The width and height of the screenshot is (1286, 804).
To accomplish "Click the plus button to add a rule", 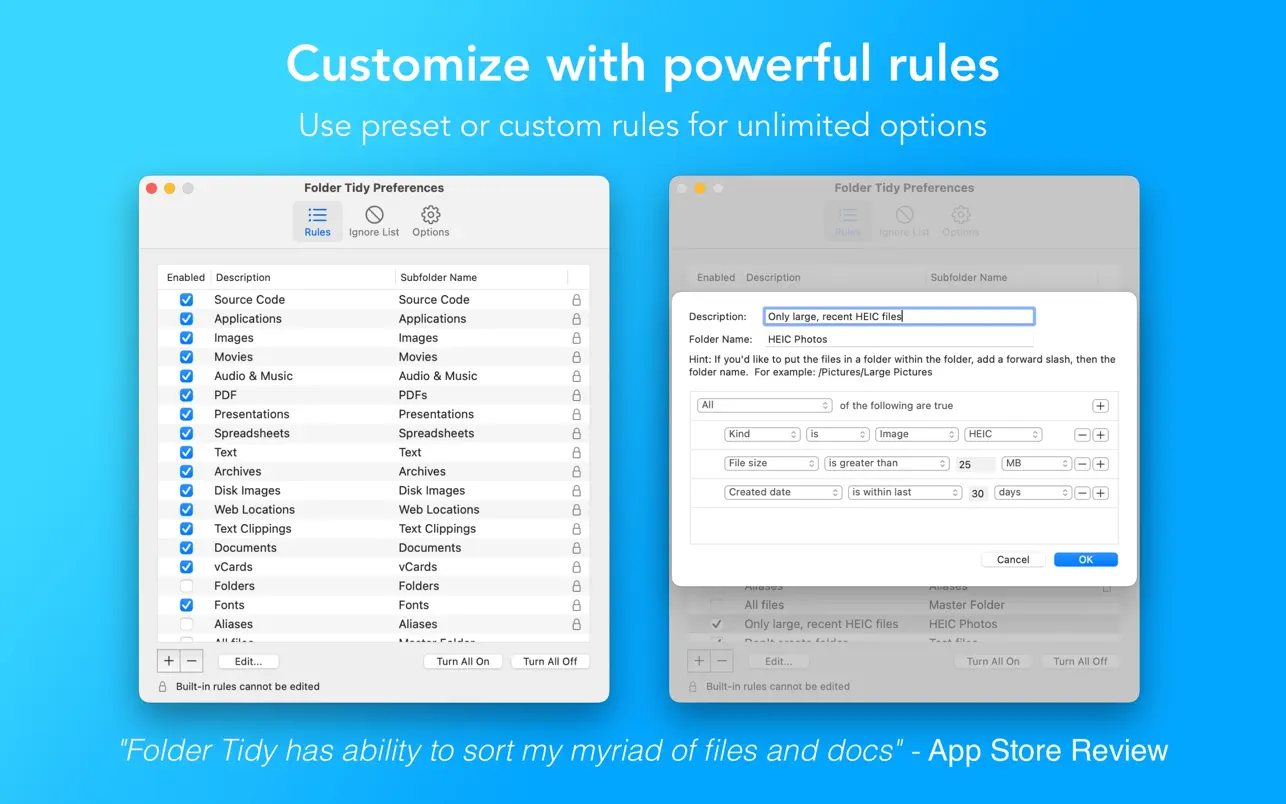I will pyautogui.click(x=169, y=661).
